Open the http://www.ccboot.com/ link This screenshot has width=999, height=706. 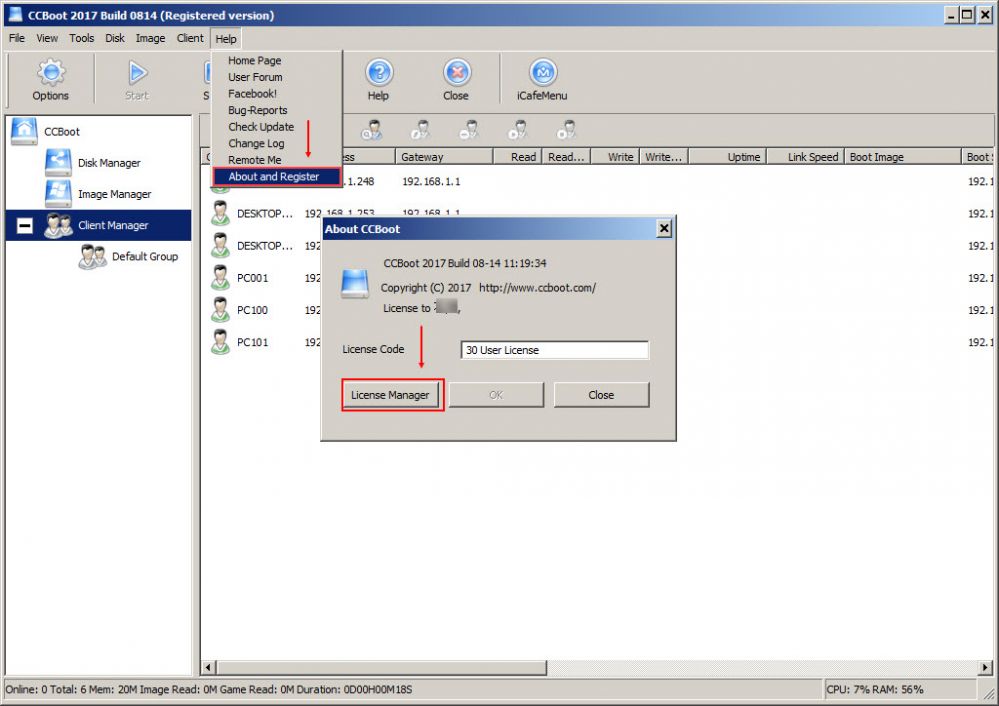pyautogui.click(x=537, y=287)
